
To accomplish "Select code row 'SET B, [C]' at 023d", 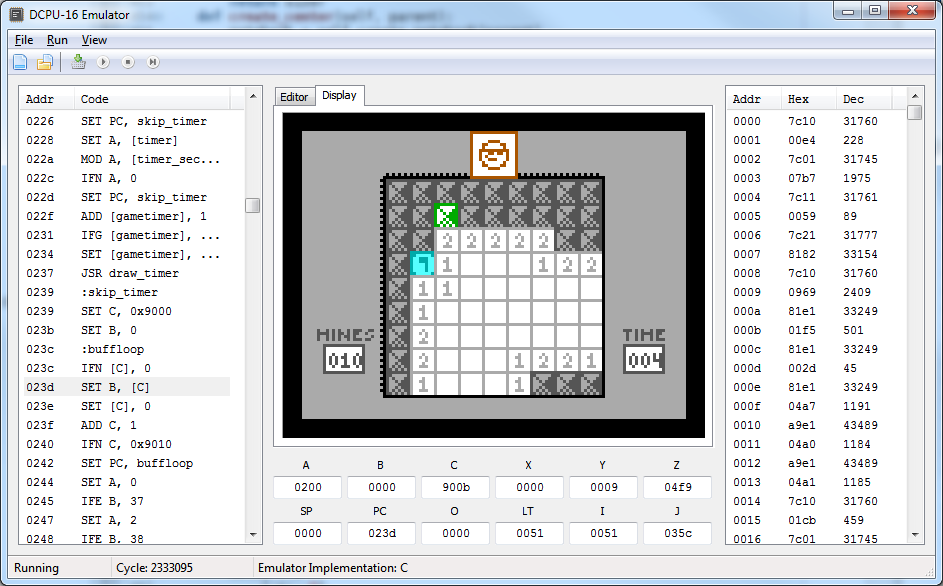I will (126, 387).
